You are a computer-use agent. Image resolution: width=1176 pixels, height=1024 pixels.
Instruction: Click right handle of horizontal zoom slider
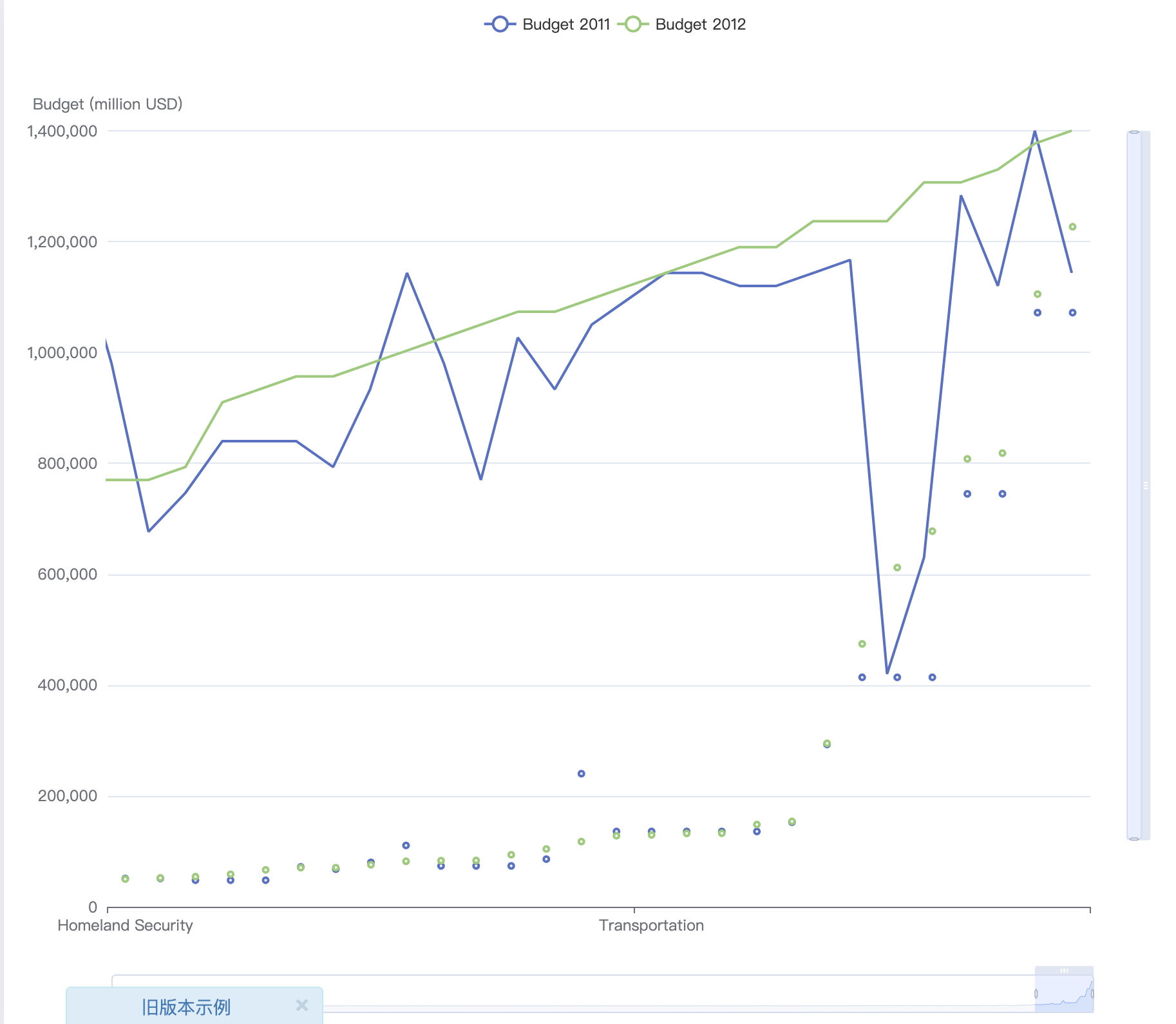point(1092,994)
